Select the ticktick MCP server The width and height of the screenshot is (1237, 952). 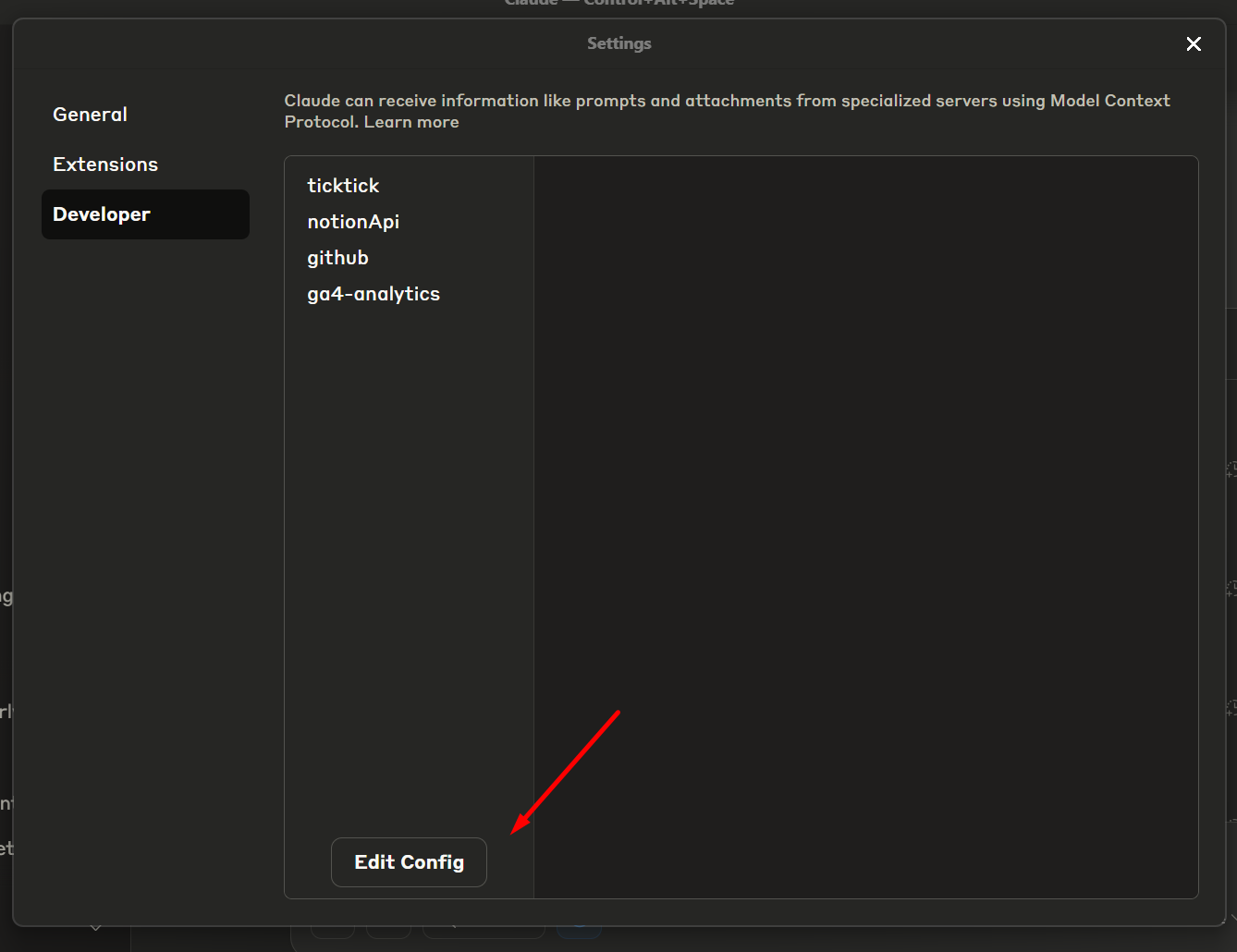coord(343,186)
